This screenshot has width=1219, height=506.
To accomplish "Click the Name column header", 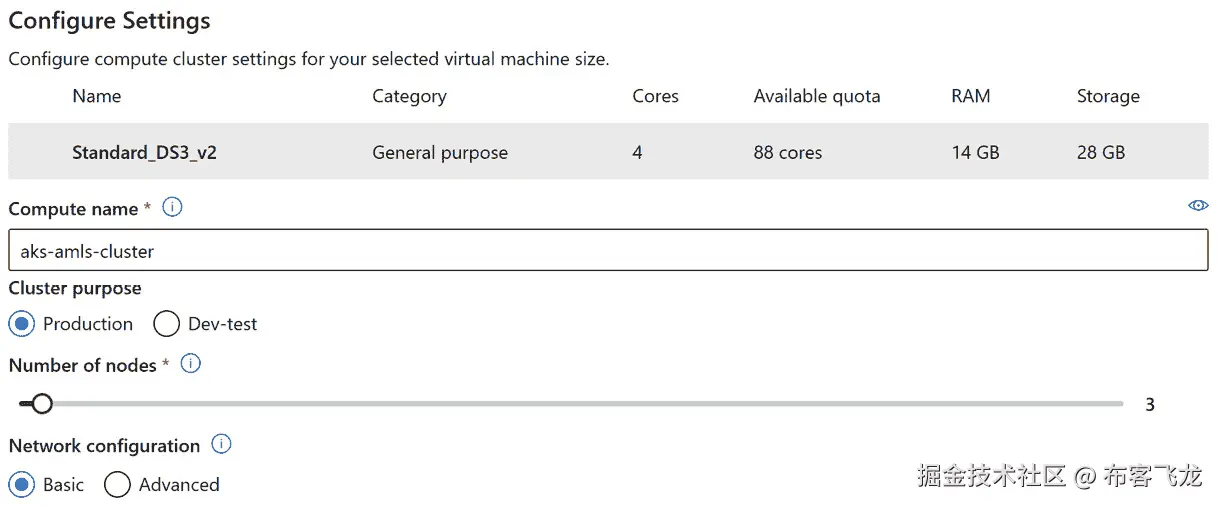I will point(97,96).
